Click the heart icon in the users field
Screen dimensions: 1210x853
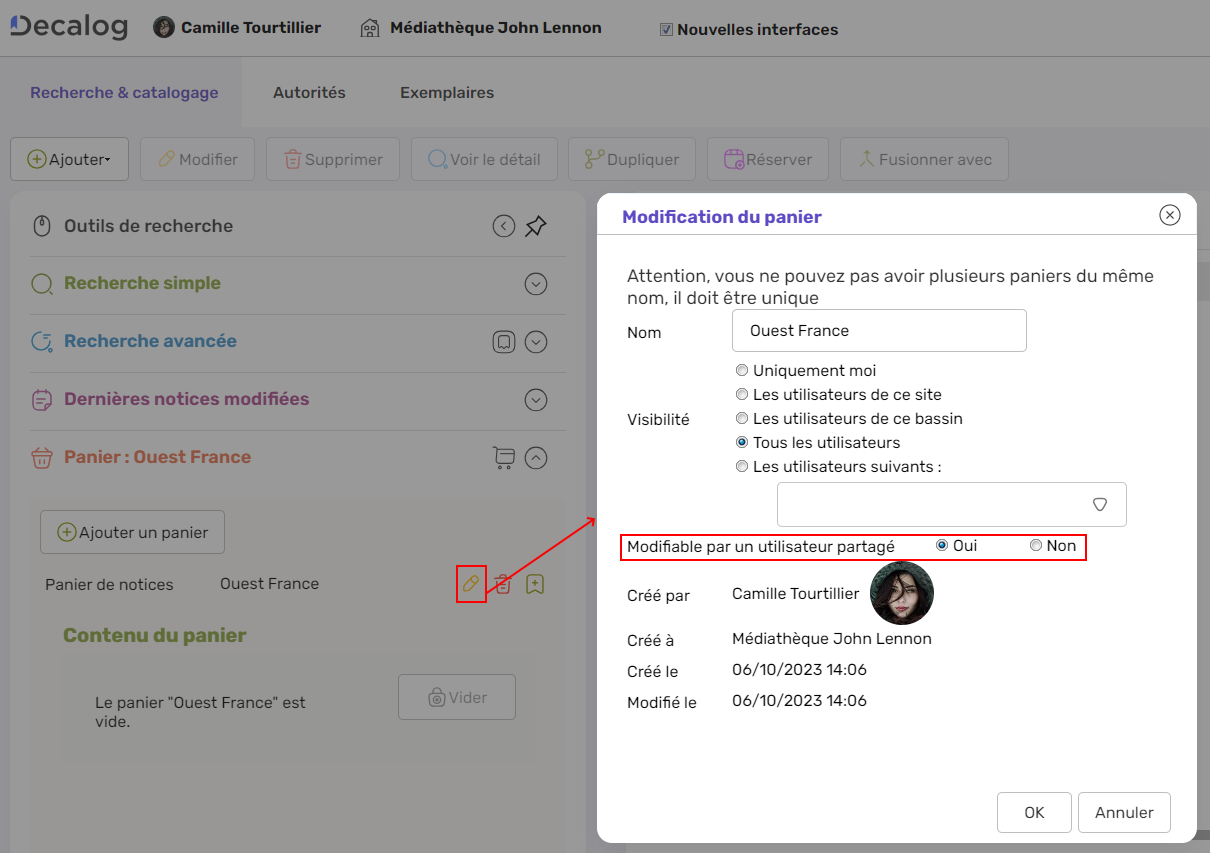[x=1101, y=504]
